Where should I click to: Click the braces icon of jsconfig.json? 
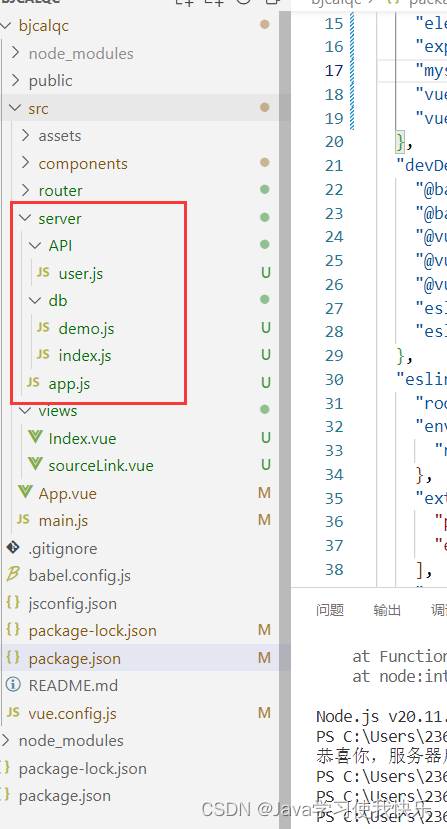click(13, 603)
